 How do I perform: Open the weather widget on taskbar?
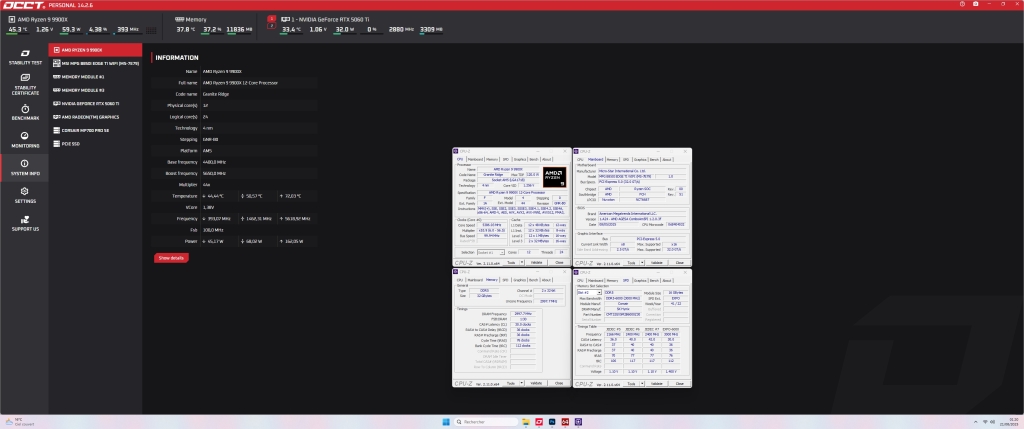pyautogui.click(x=18, y=422)
